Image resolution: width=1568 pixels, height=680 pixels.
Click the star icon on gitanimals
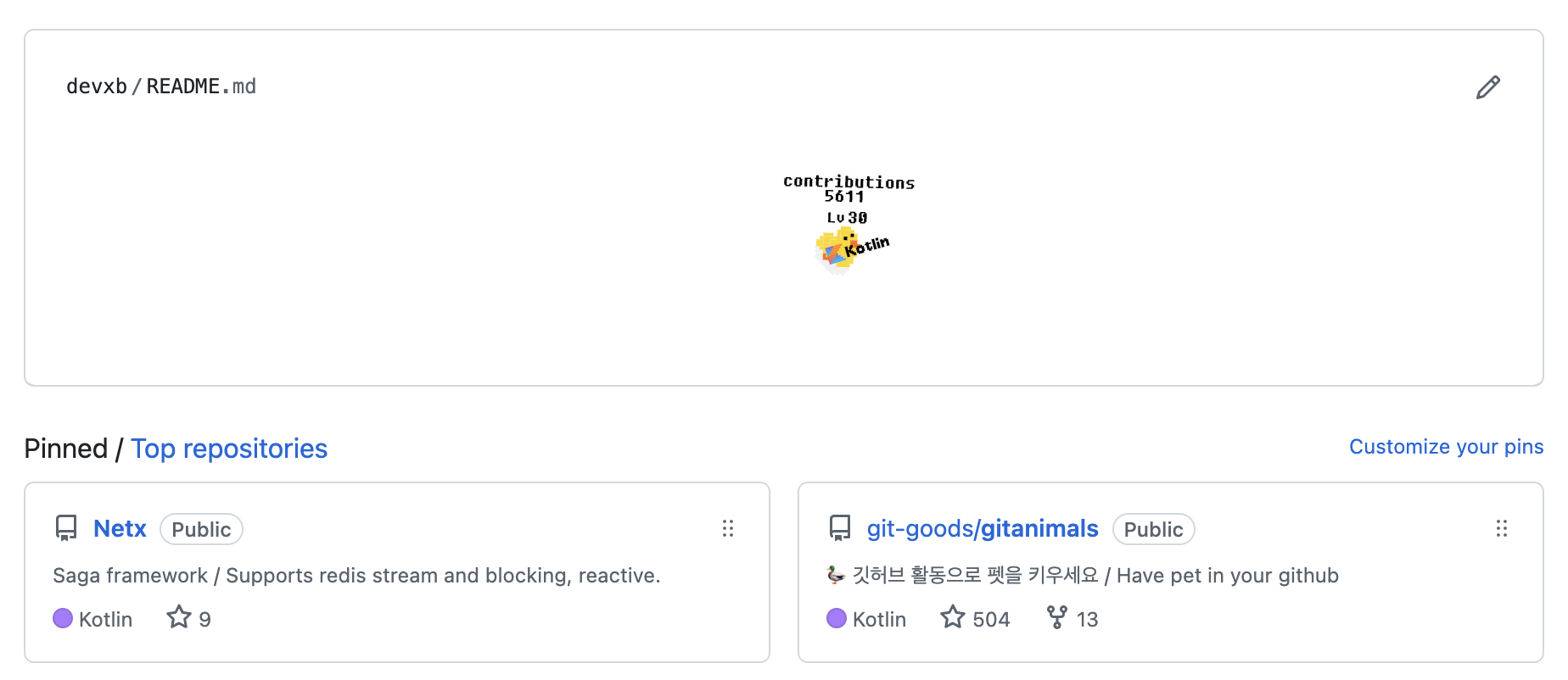[953, 617]
